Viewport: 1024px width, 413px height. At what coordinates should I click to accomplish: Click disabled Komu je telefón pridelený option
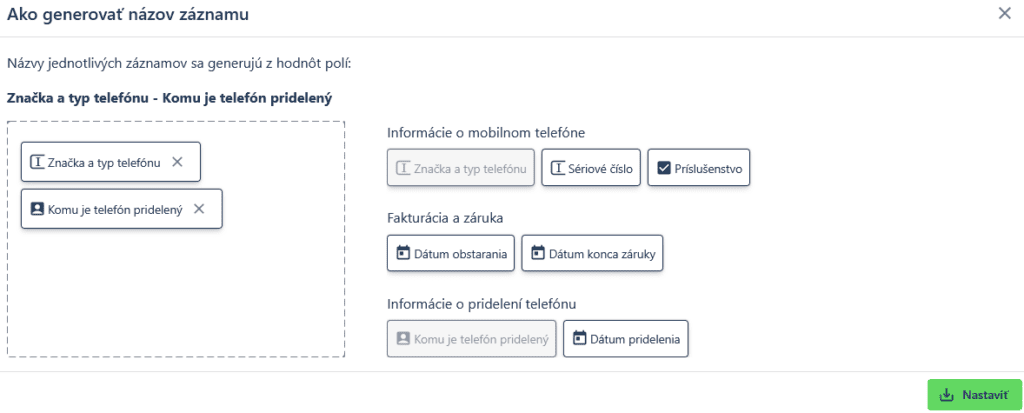coord(472,339)
